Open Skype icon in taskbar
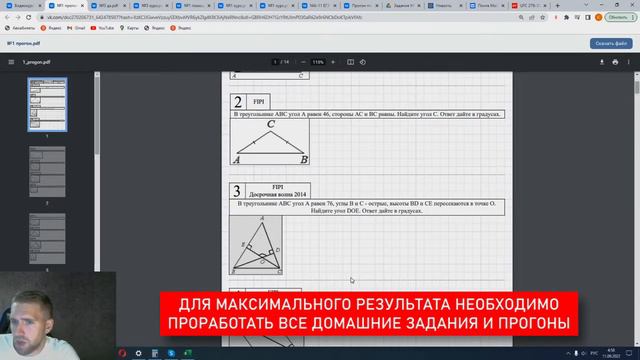The width and height of the screenshot is (640, 360). [171, 353]
